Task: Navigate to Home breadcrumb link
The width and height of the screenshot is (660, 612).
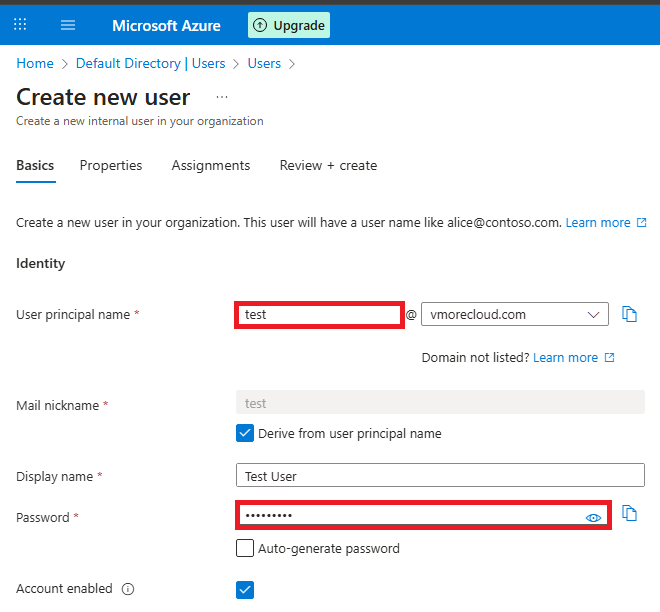Action: click(x=35, y=63)
